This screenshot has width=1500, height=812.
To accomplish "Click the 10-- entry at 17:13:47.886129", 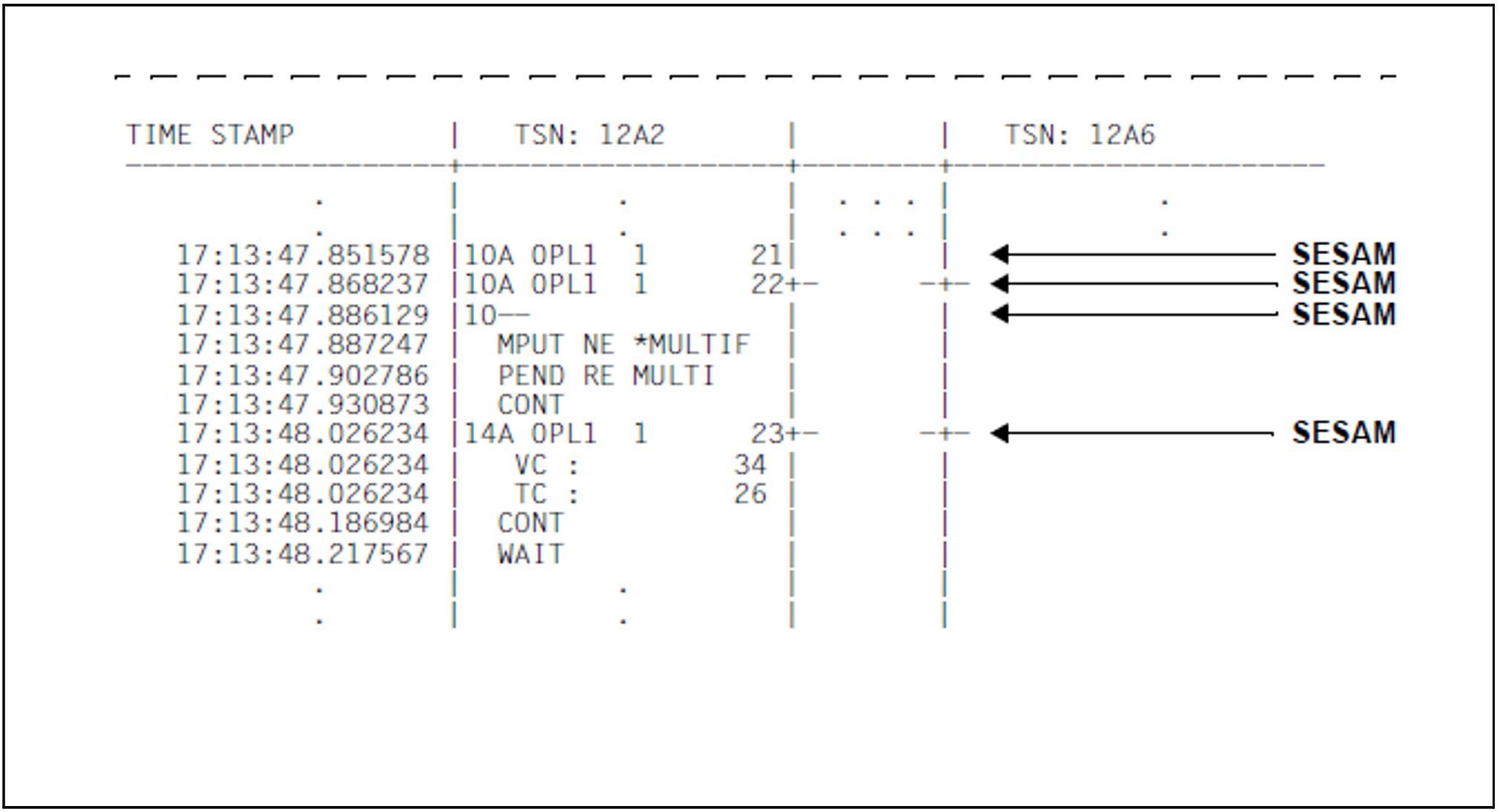I will [496, 316].
